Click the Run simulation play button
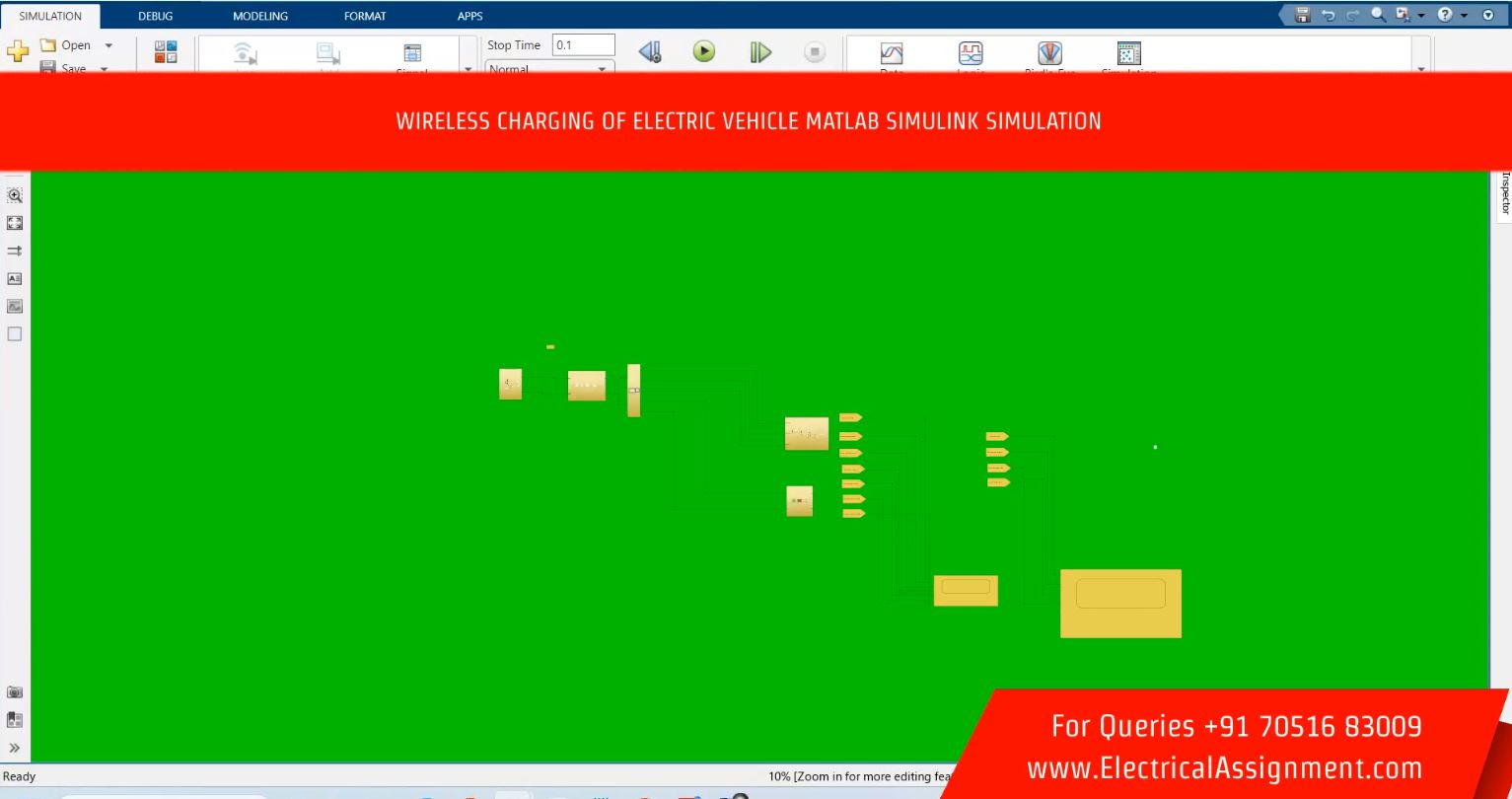Screen dimensions: 1512x799 [703, 52]
